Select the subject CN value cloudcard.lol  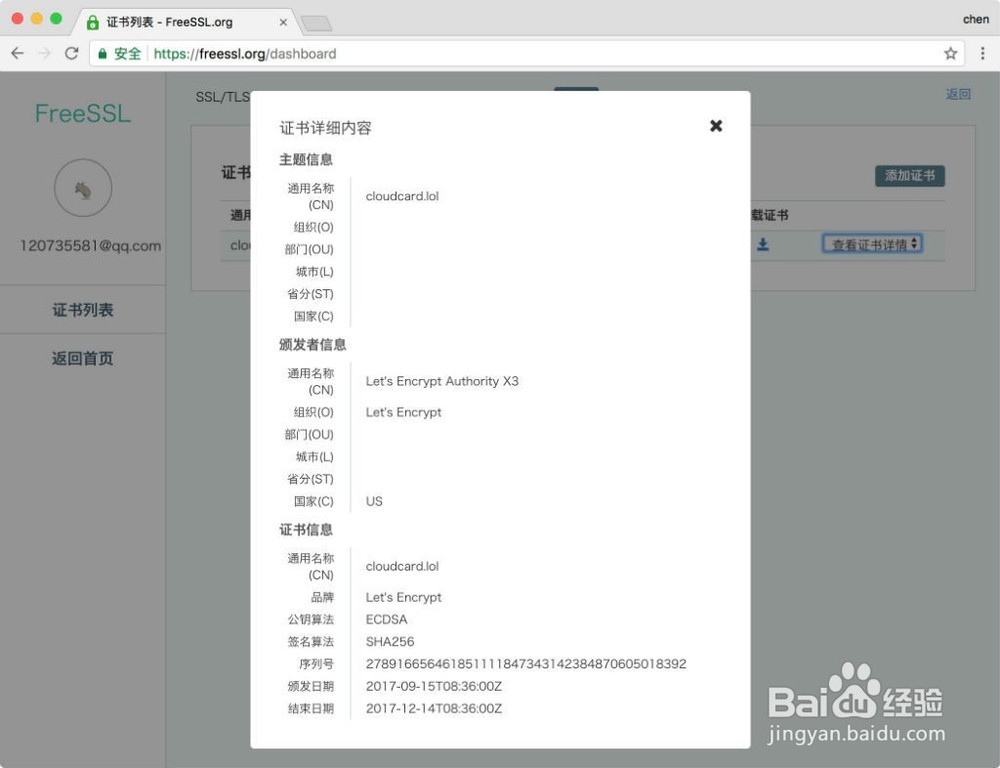[x=402, y=196]
